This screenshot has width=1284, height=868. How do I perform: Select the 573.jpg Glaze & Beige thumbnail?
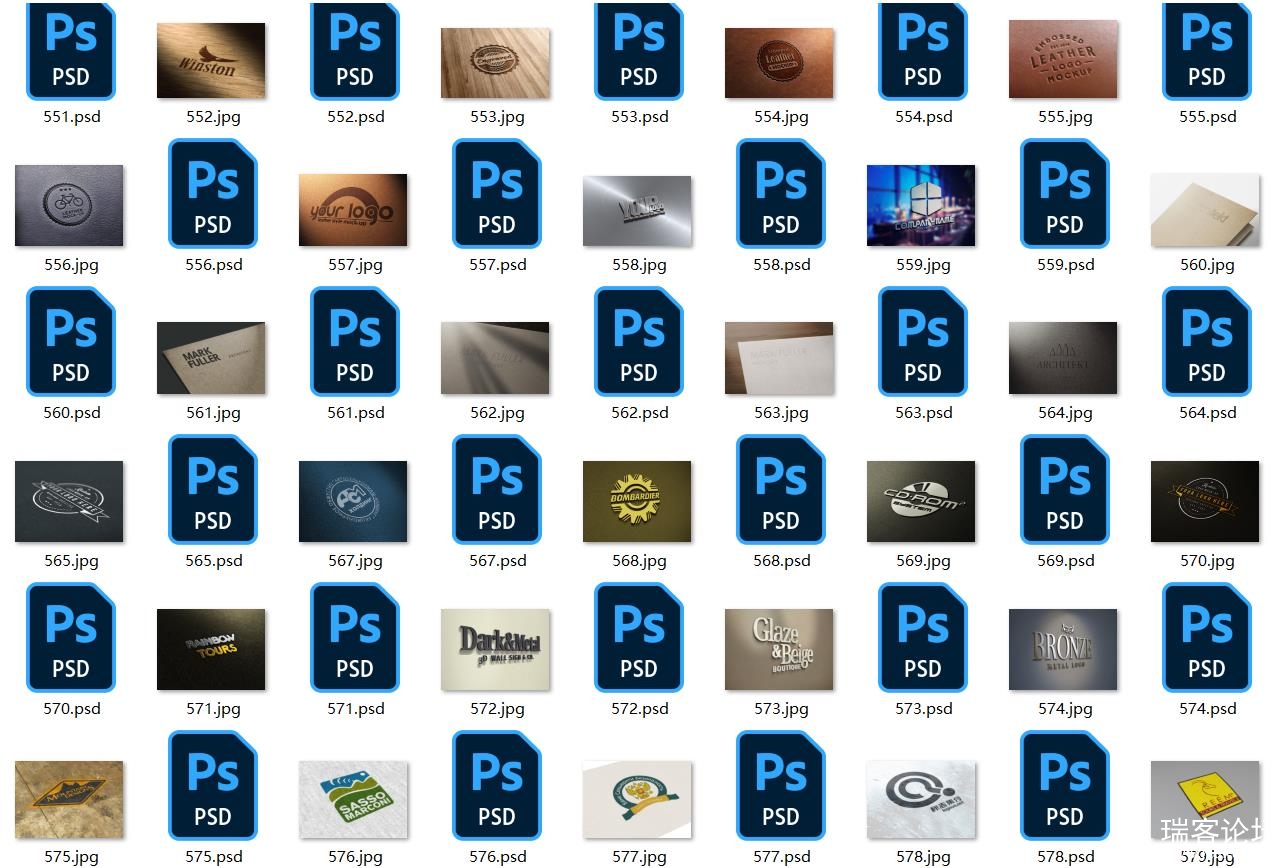point(779,649)
